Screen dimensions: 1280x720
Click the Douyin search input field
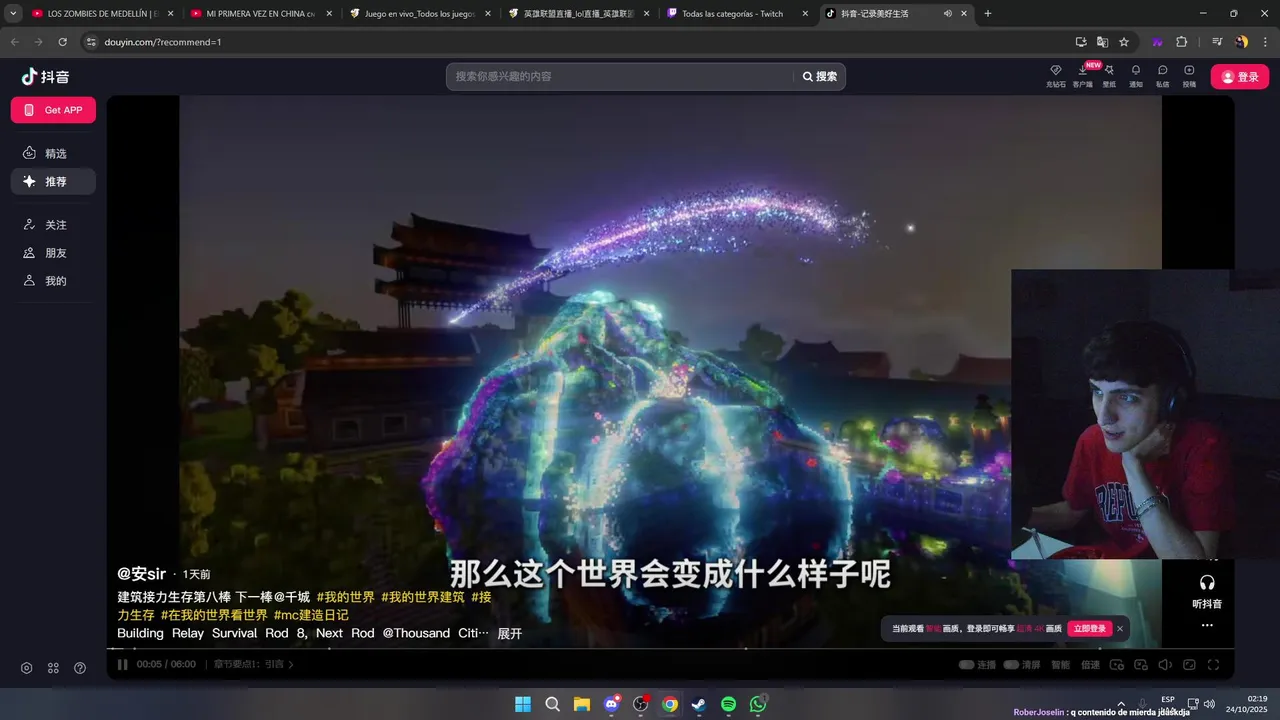pos(620,77)
